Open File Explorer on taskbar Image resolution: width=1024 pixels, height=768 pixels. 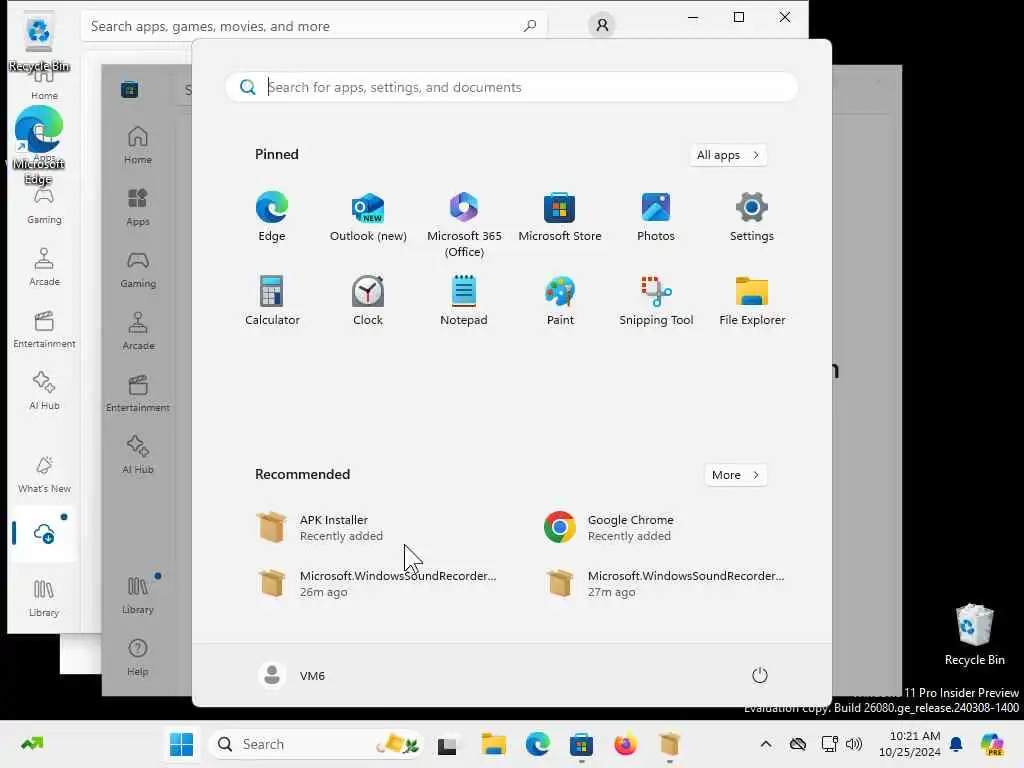[493, 744]
